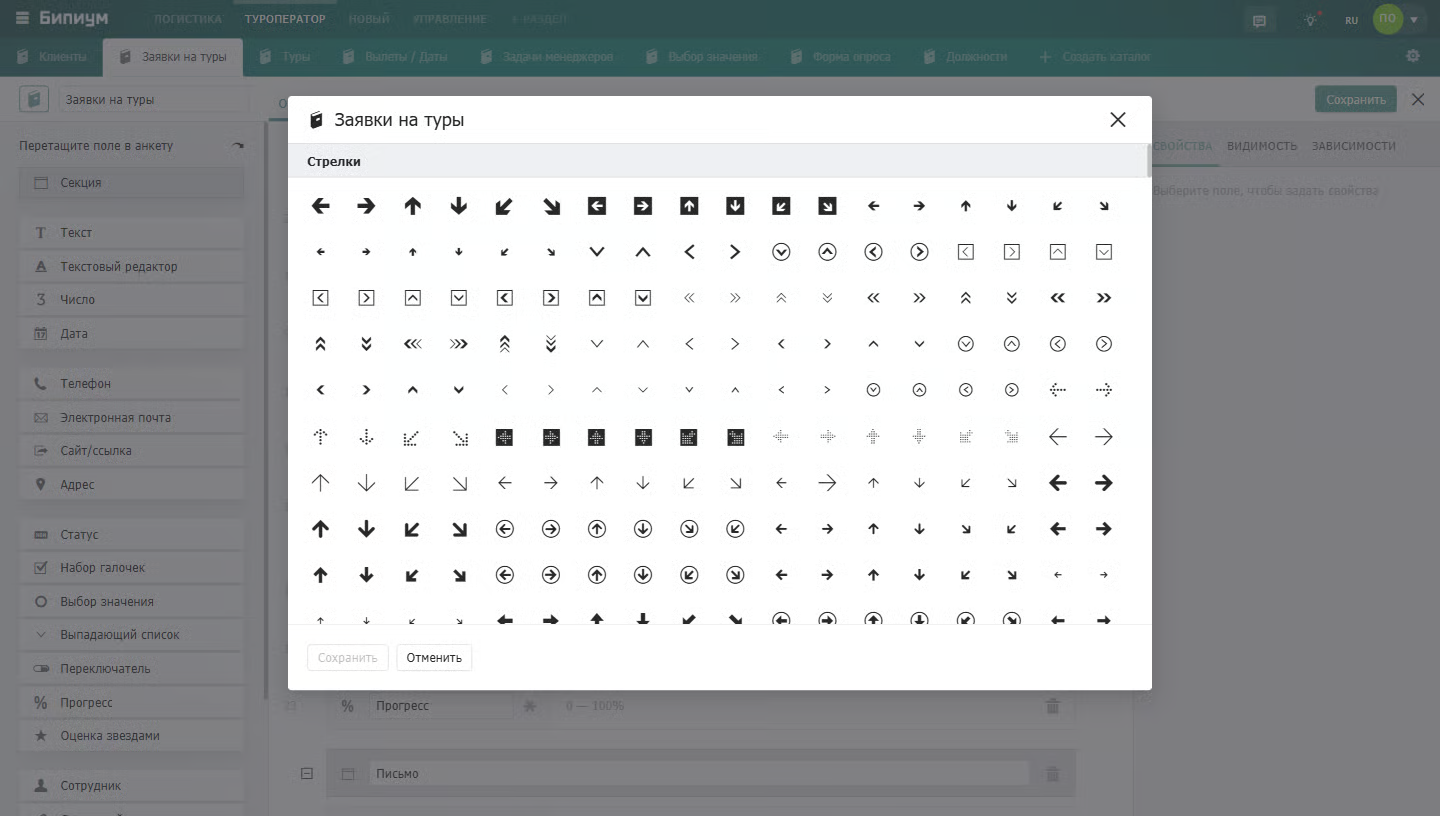Screen dimensions: 1440x816
Task: Open the ВИДИМОСТЬ properties tab
Action: (x=1262, y=146)
